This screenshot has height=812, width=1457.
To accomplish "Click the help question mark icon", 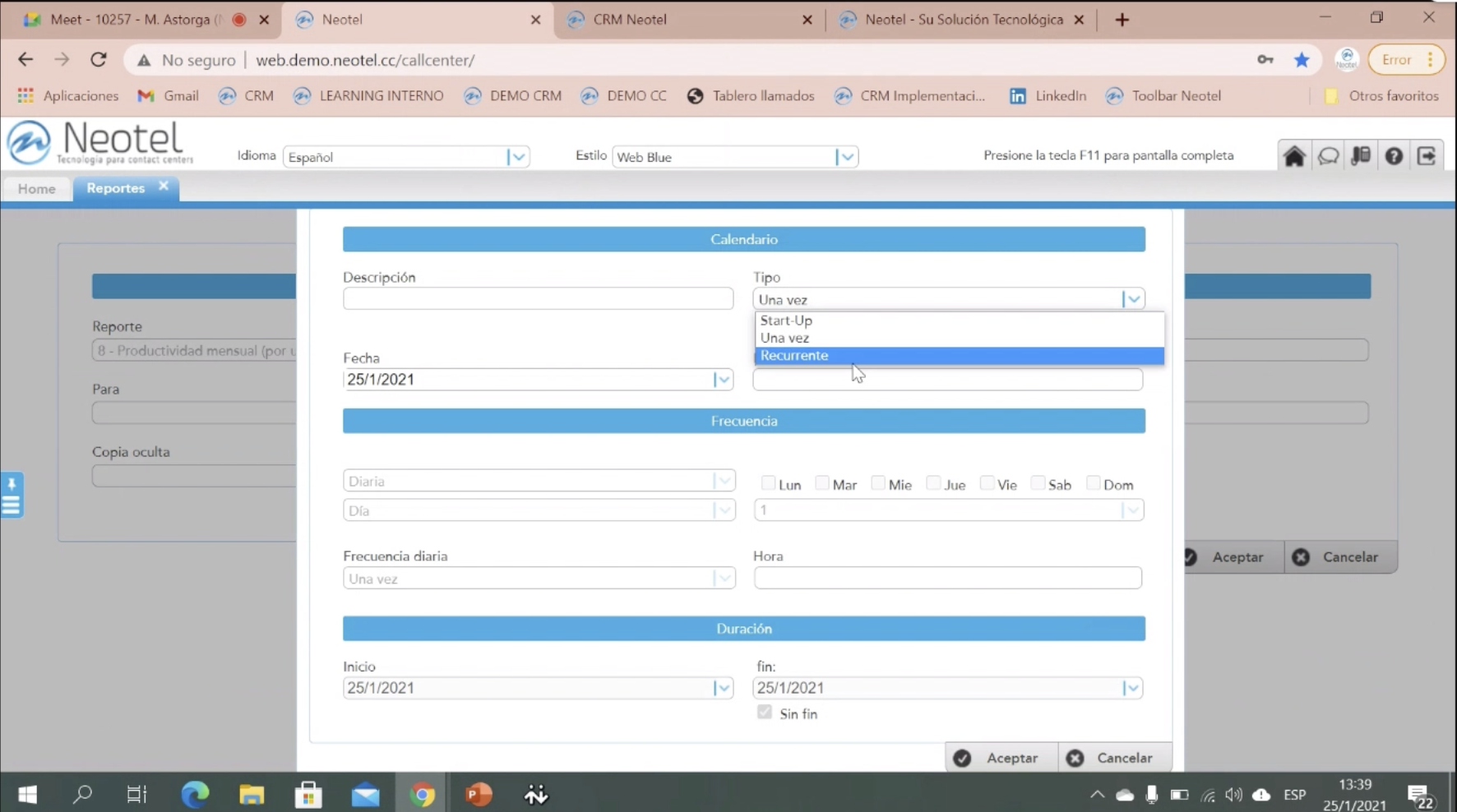I will [1394, 156].
